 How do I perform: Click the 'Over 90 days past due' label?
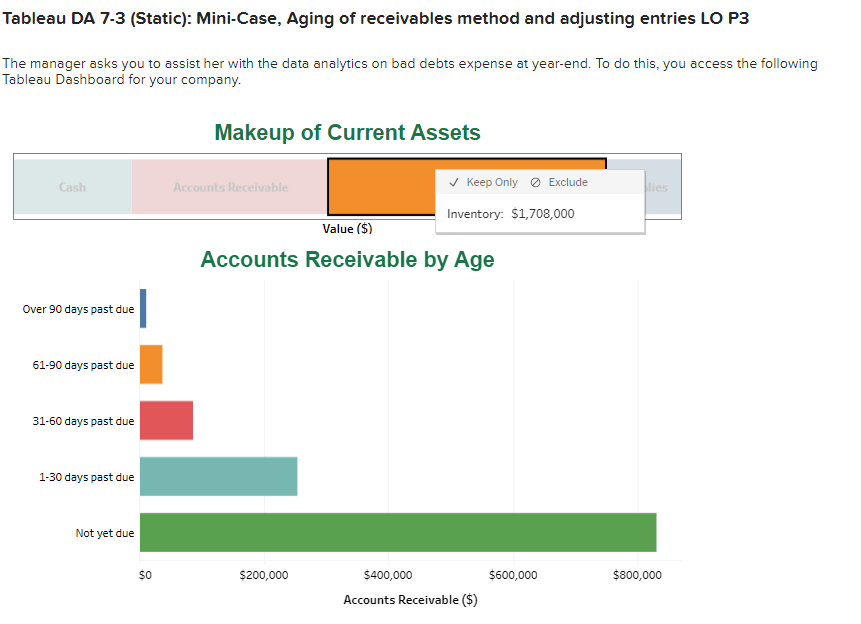point(79,309)
